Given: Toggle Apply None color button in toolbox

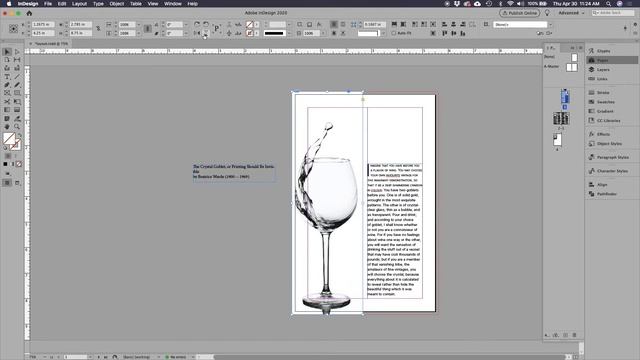Looking at the screenshot, I should coord(19,164).
